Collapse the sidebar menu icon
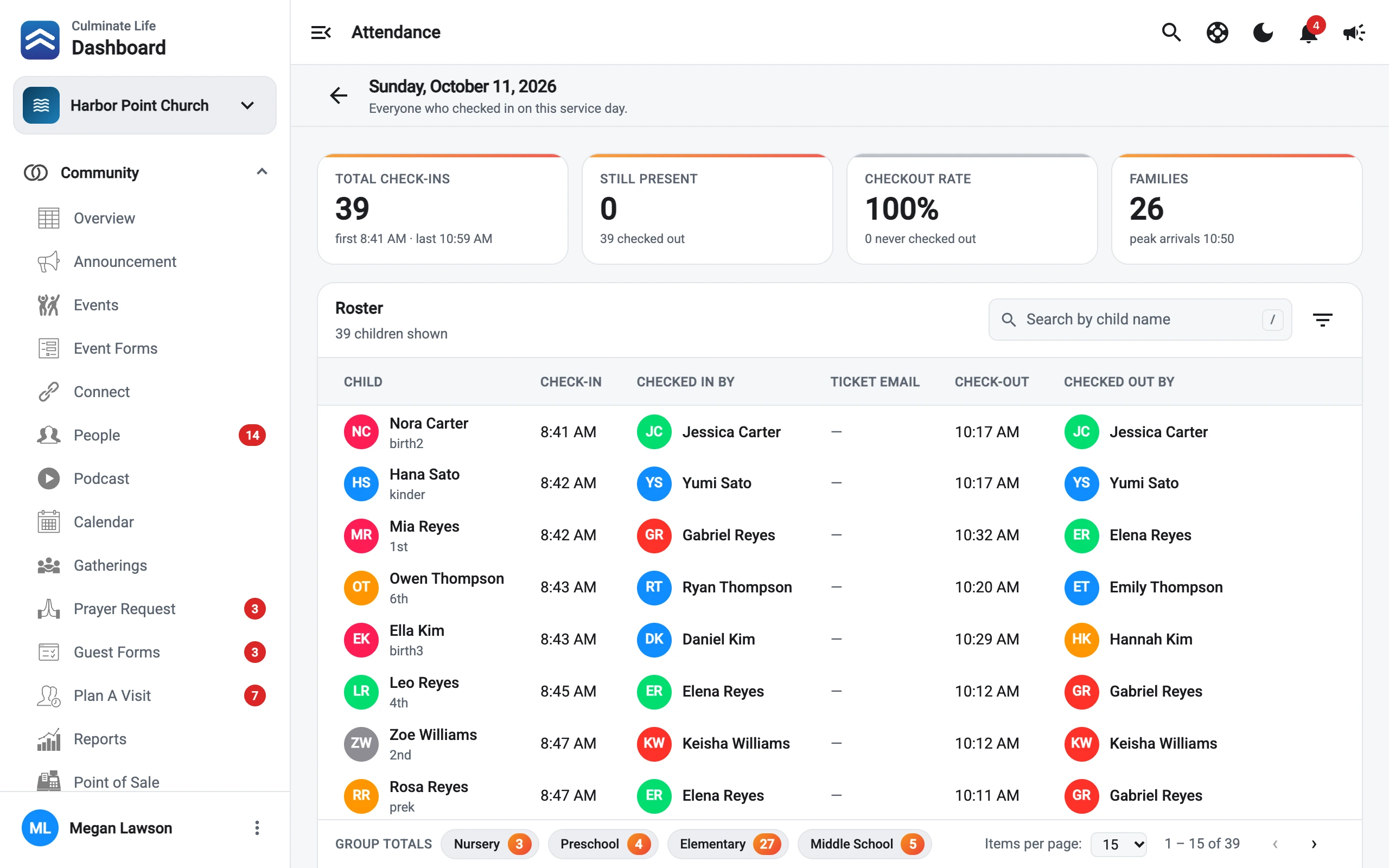 321,33
